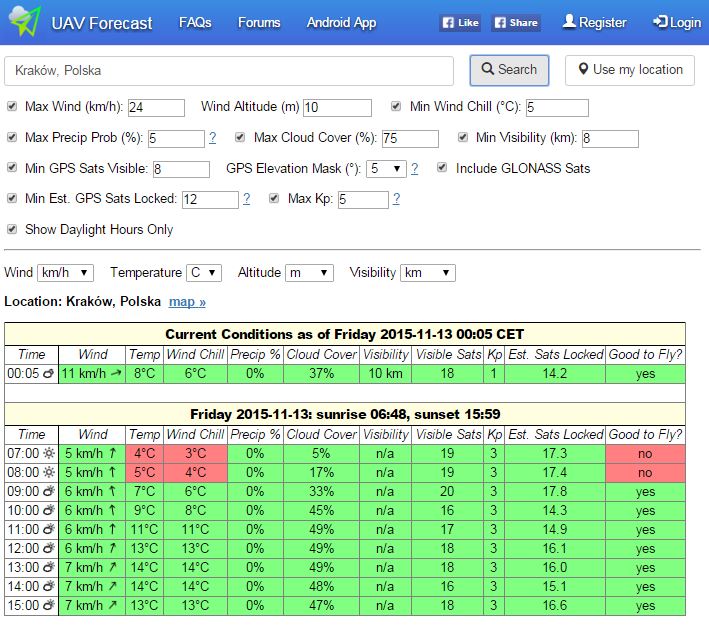This screenshot has height=626, width=709.
Task: Click the partly cloudy icon beside 14:00
Action: [49, 586]
